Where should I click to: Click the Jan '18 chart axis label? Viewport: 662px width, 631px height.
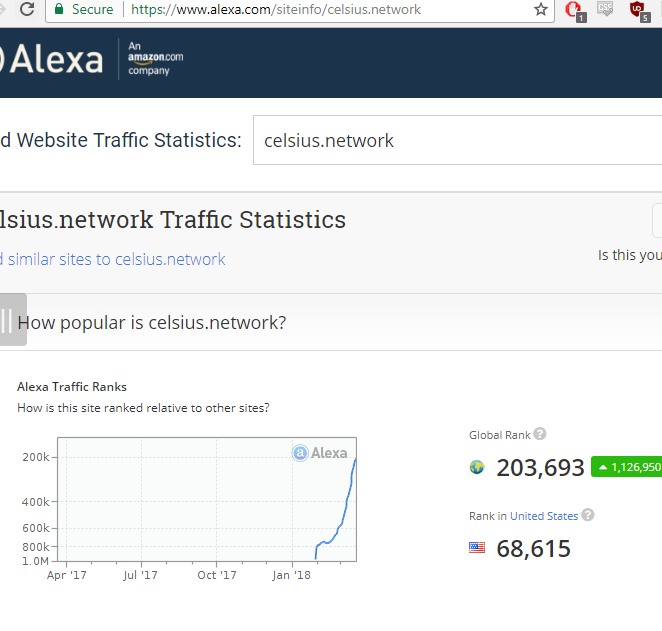pos(291,575)
